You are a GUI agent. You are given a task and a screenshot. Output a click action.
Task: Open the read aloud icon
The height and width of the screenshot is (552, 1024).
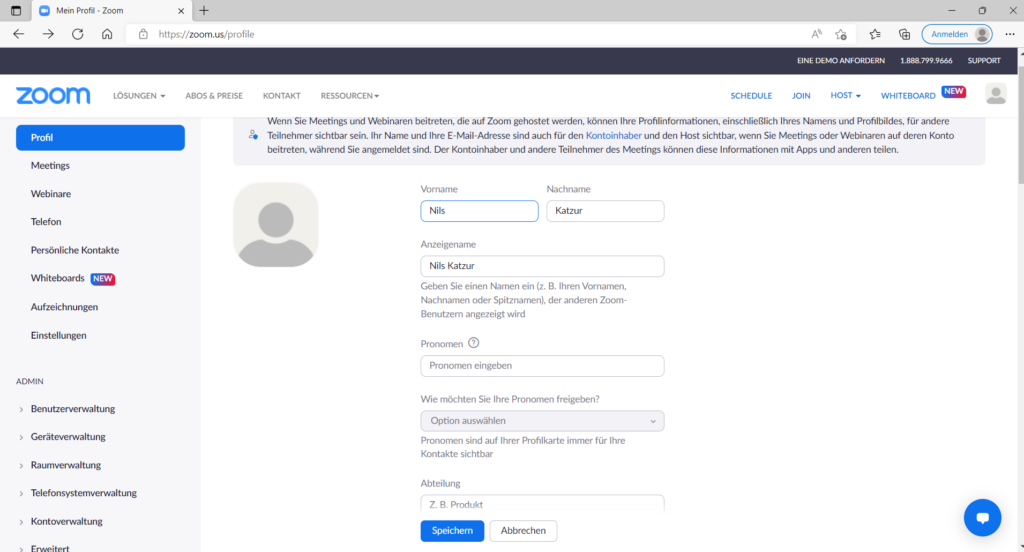pos(816,34)
